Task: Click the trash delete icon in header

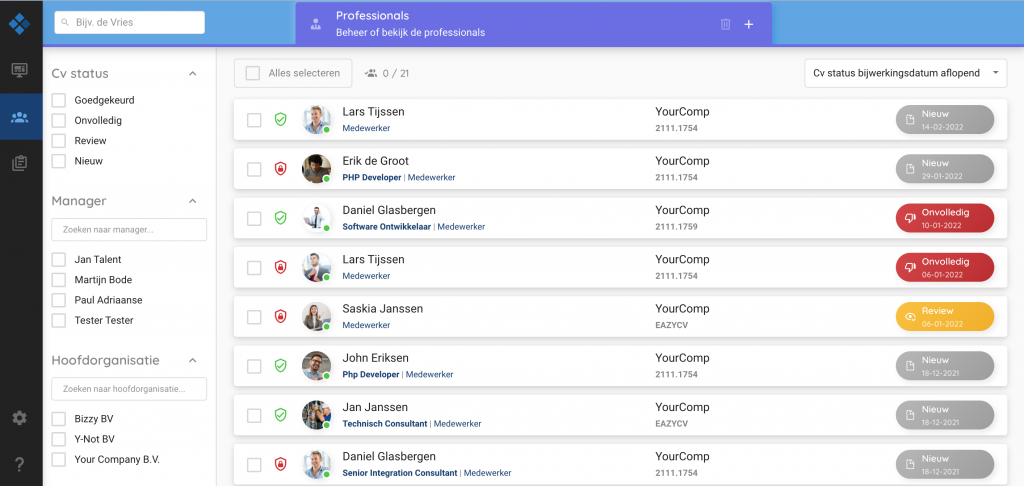Action: point(725,24)
